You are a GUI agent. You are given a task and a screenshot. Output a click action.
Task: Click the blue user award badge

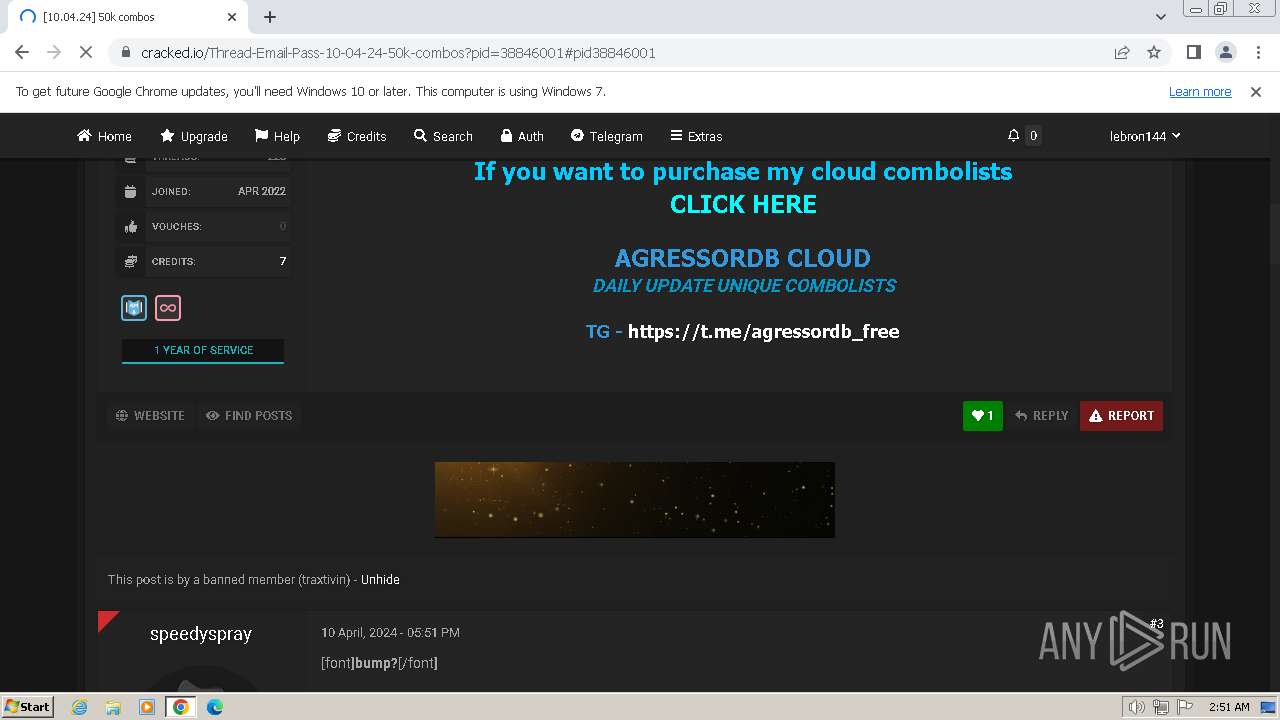coord(134,308)
